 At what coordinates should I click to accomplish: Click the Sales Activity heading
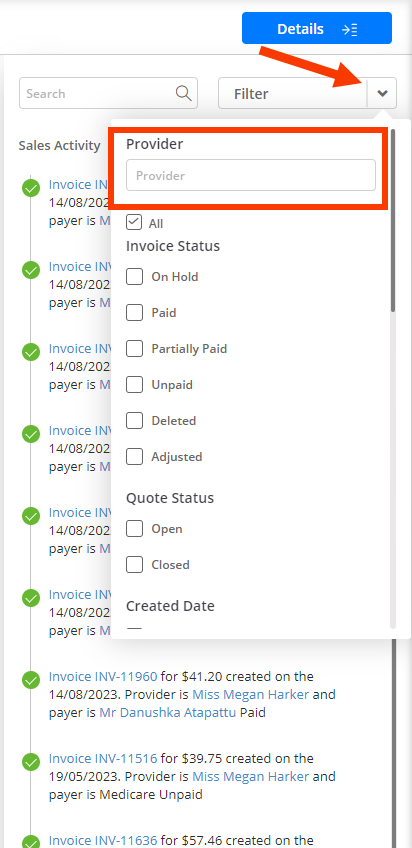[59, 145]
